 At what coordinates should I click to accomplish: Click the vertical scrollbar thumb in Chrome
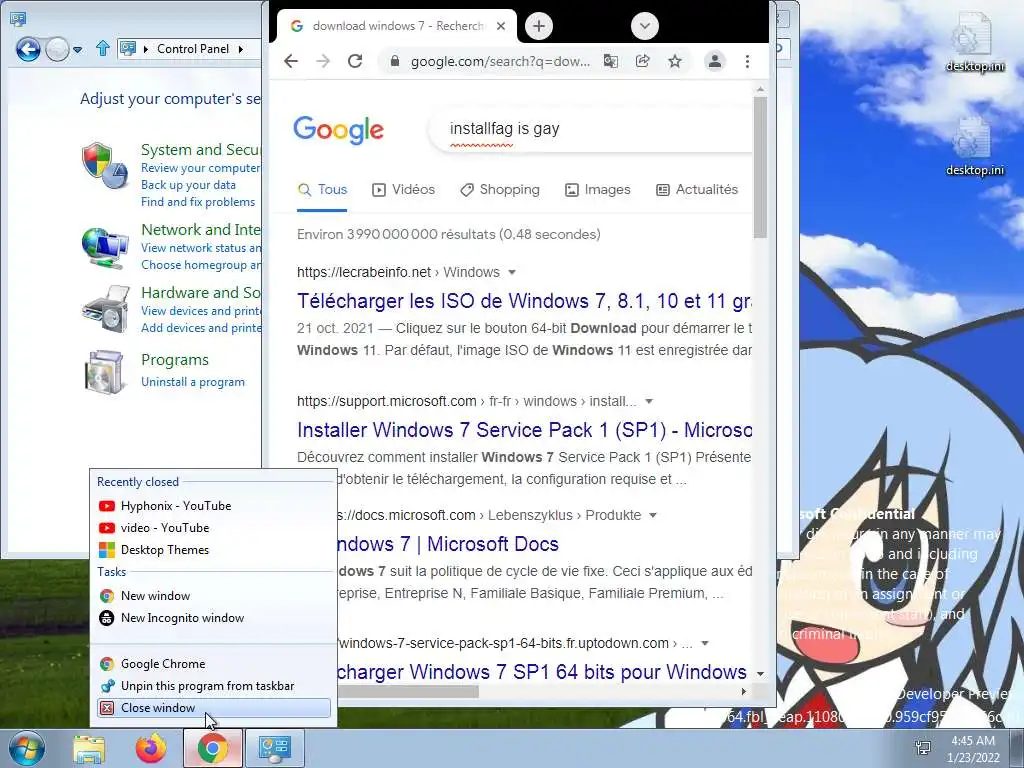pyautogui.click(x=760, y=167)
